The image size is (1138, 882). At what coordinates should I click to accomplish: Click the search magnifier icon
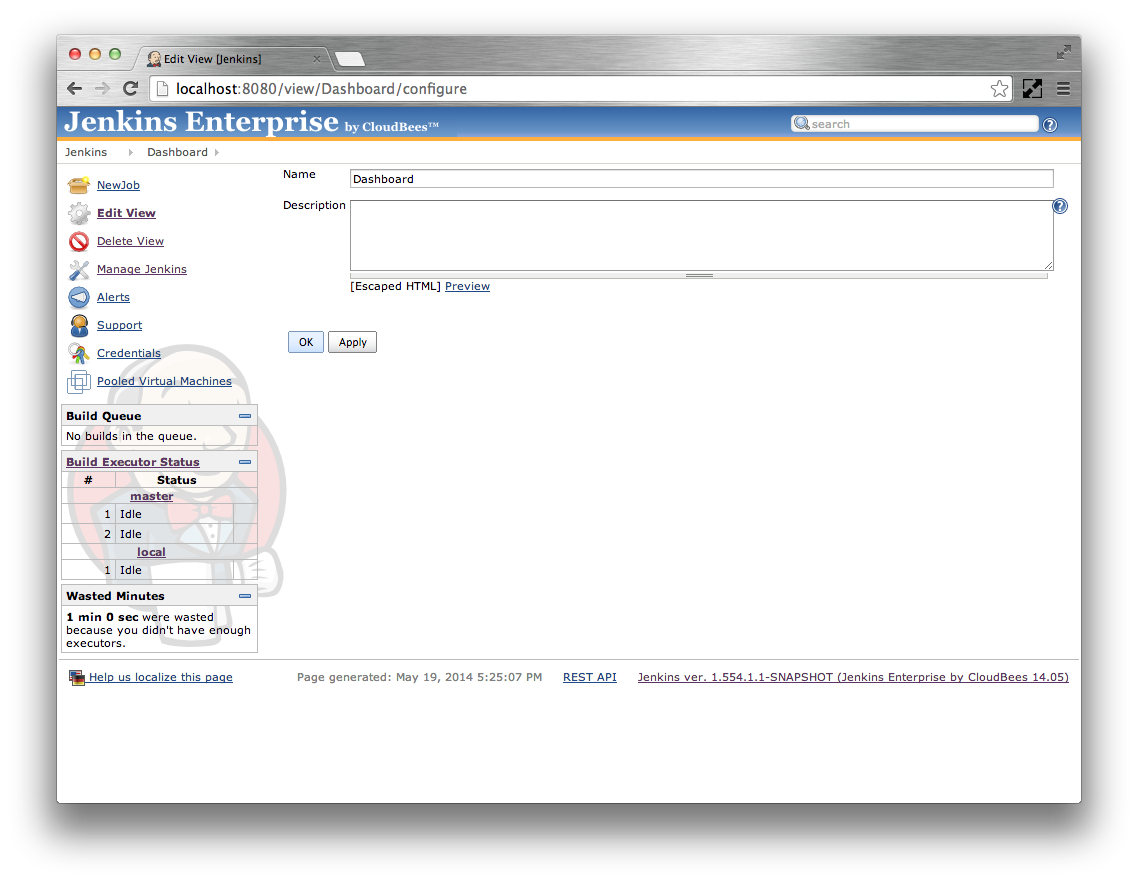point(801,123)
